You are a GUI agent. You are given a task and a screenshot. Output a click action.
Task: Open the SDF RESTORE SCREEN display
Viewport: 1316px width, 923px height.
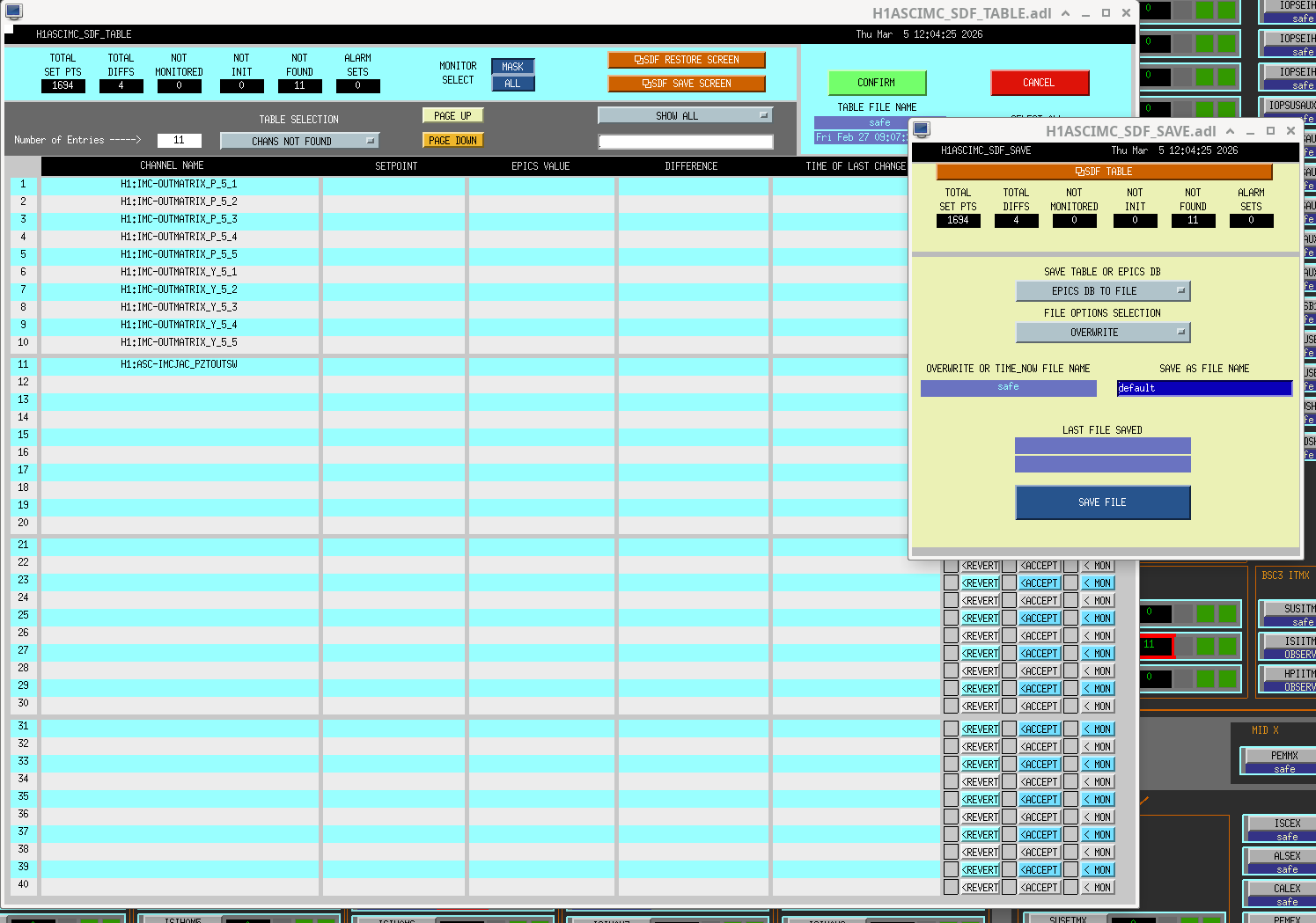tap(687, 60)
